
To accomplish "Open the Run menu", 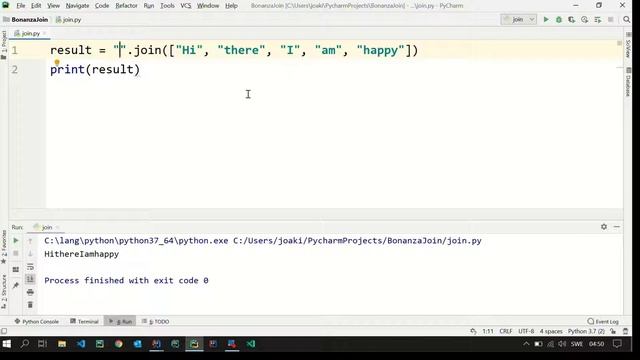I will pyautogui.click(x=149, y=6).
